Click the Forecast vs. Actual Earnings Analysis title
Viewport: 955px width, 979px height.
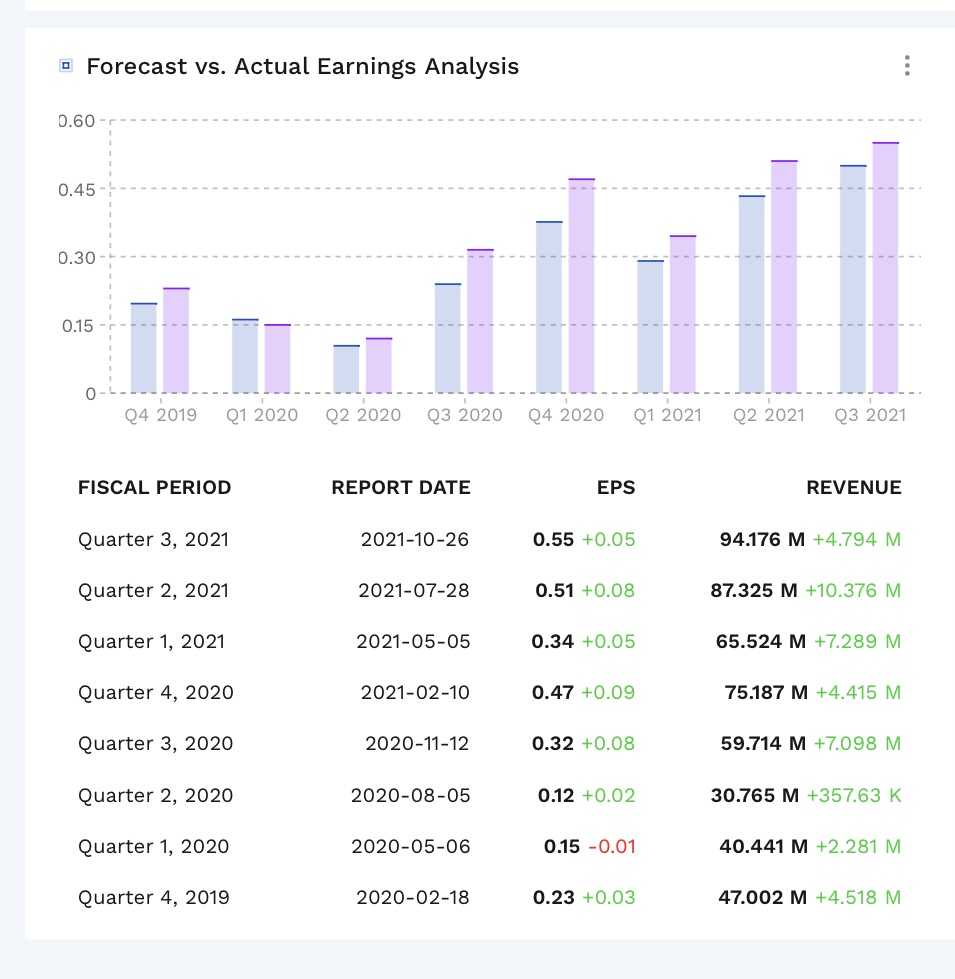[302, 67]
